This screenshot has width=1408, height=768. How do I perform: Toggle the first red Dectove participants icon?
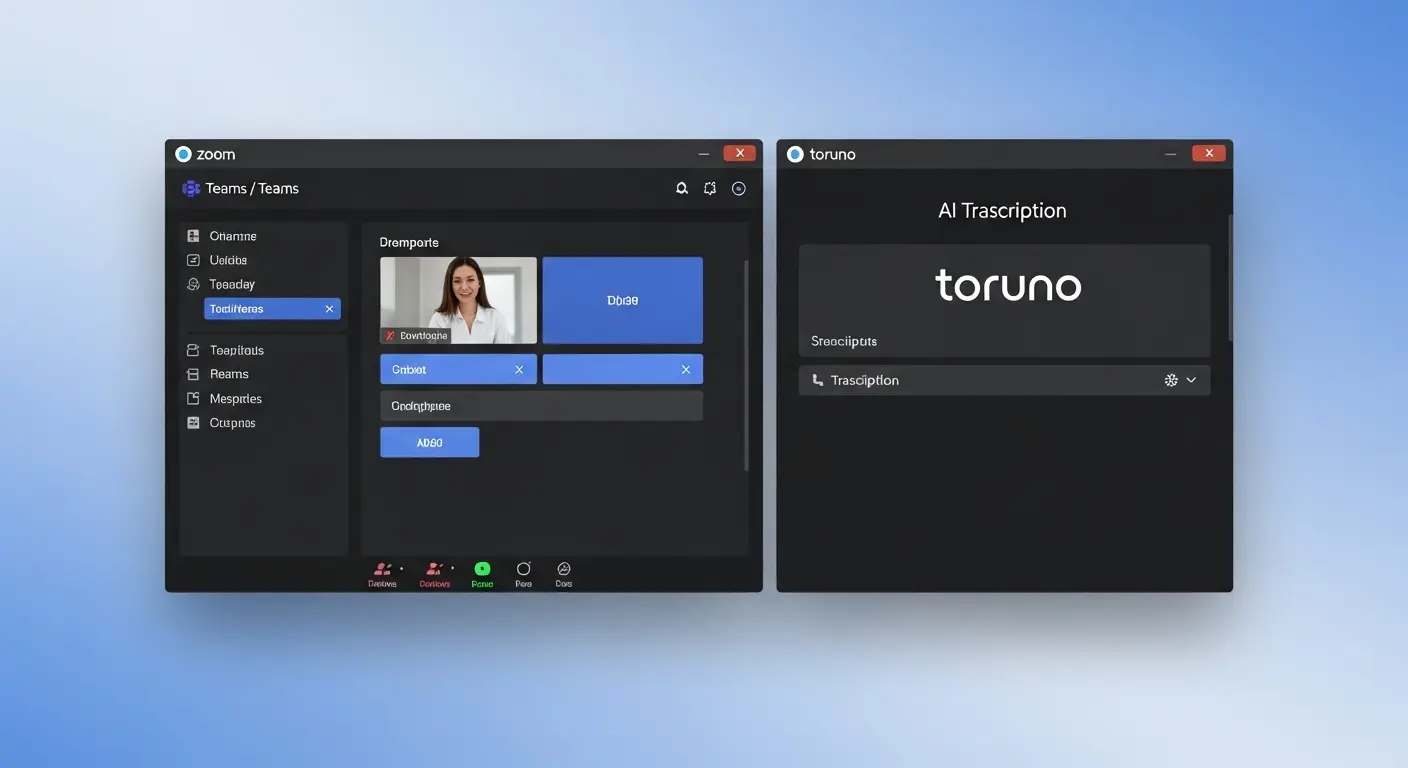coord(381,569)
